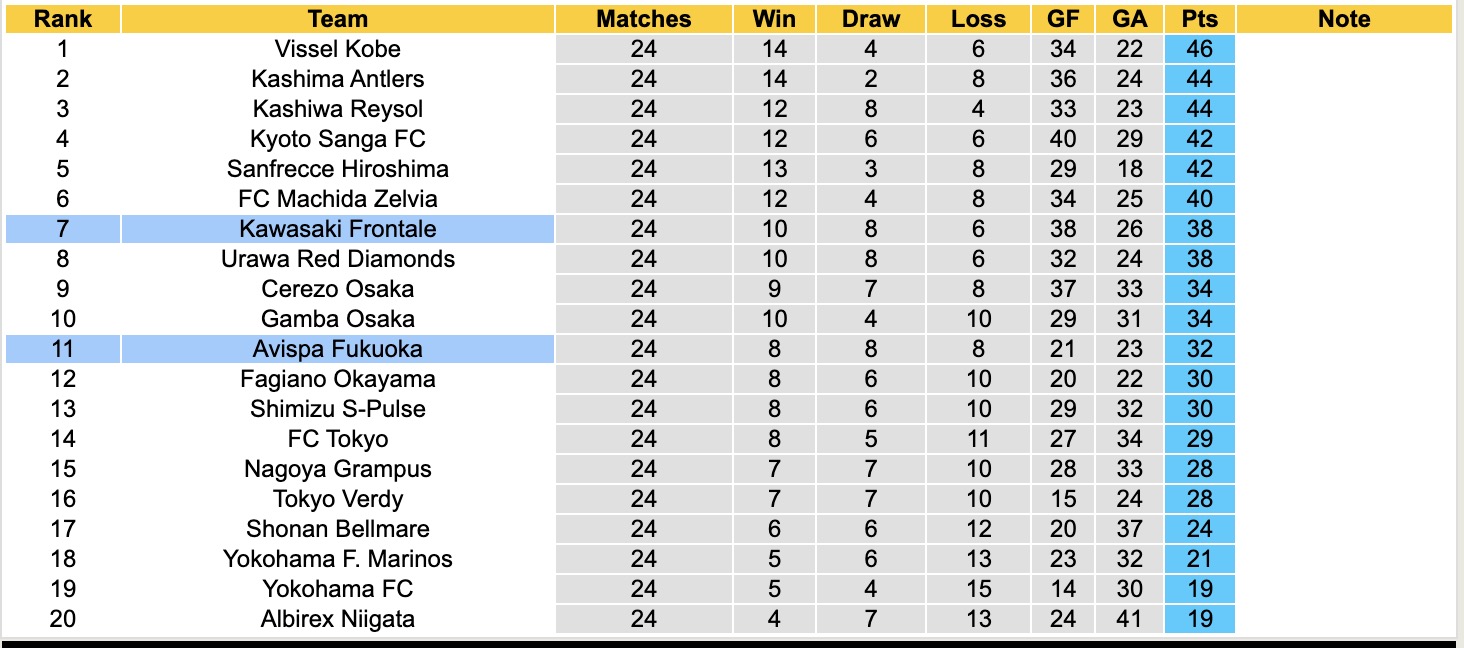Select the highlighted rank 11 cell
Image resolution: width=1464 pixels, height=648 pixels.
pyautogui.click(x=62, y=349)
